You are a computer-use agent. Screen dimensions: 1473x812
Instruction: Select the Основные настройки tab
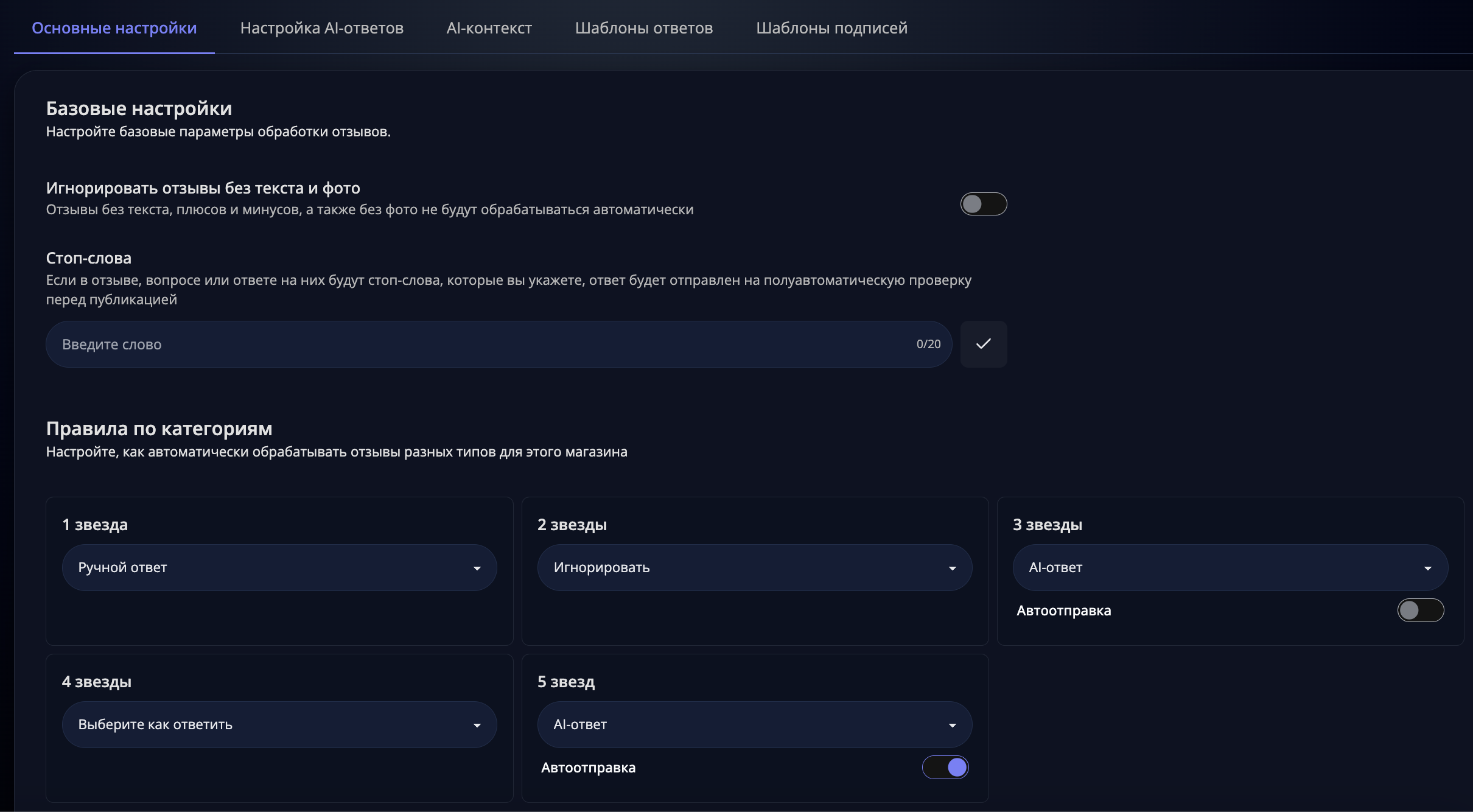(x=114, y=28)
